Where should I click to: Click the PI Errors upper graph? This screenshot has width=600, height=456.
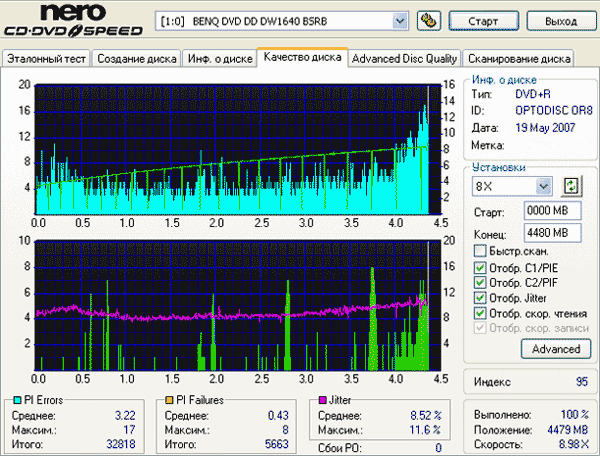tap(238, 149)
